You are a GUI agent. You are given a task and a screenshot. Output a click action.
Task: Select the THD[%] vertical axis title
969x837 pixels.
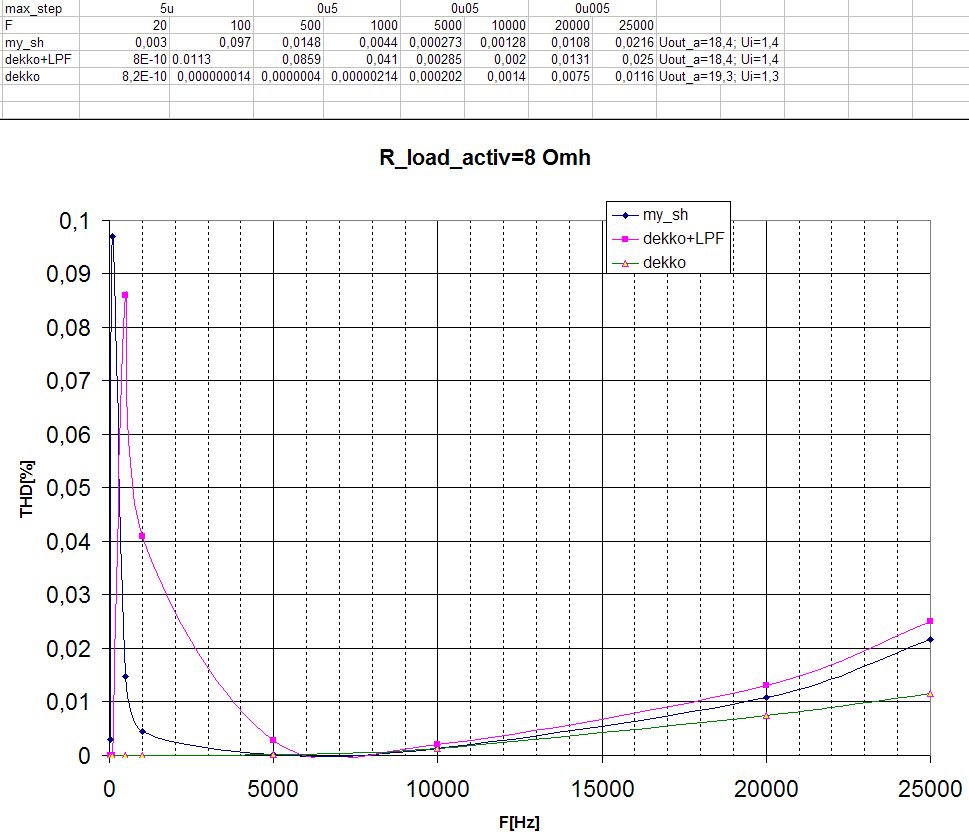coord(27,488)
